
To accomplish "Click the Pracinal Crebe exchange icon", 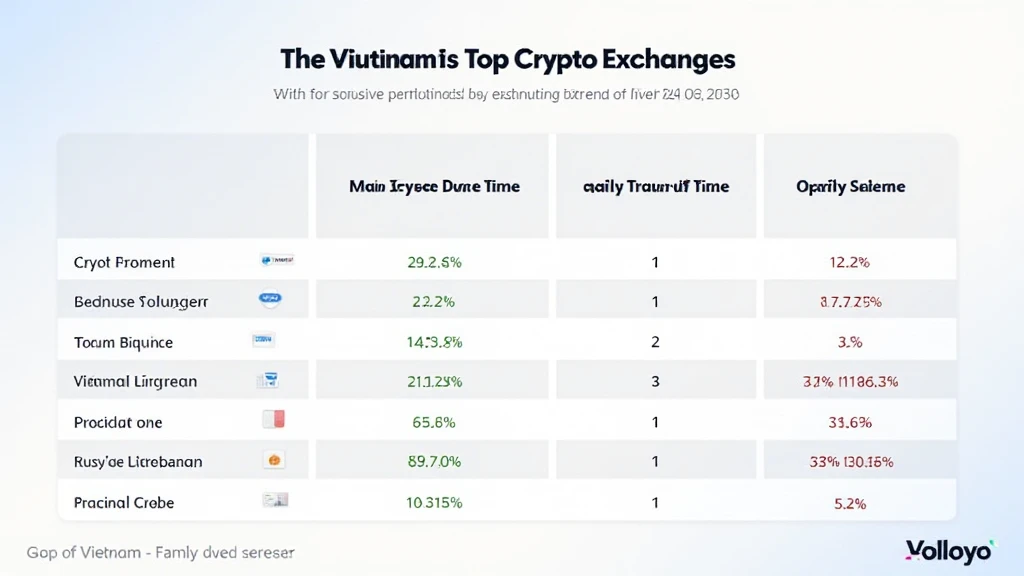I will [274, 500].
